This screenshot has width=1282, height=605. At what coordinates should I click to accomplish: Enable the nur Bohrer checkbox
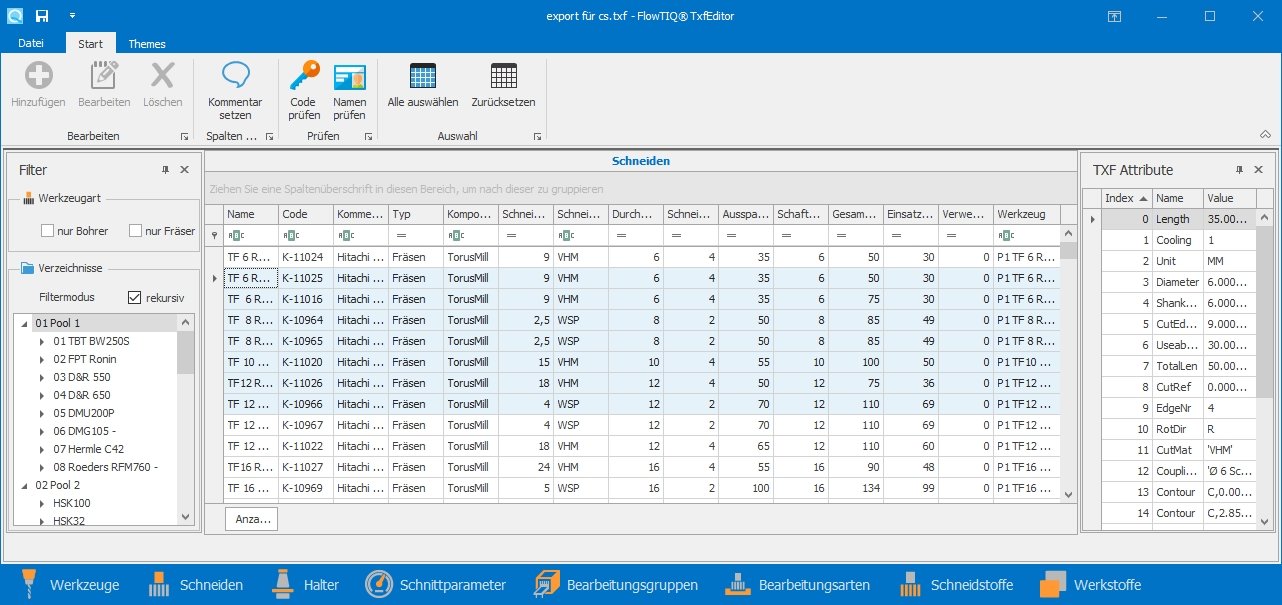coord(47,231)
